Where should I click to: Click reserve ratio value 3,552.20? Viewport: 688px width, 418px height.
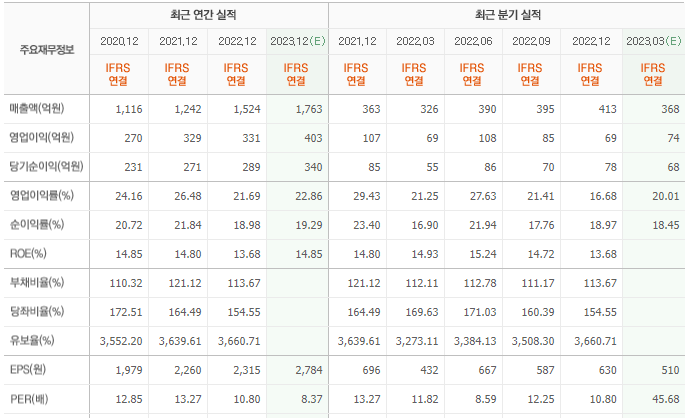pyautogui.click(x=121, y=341)
